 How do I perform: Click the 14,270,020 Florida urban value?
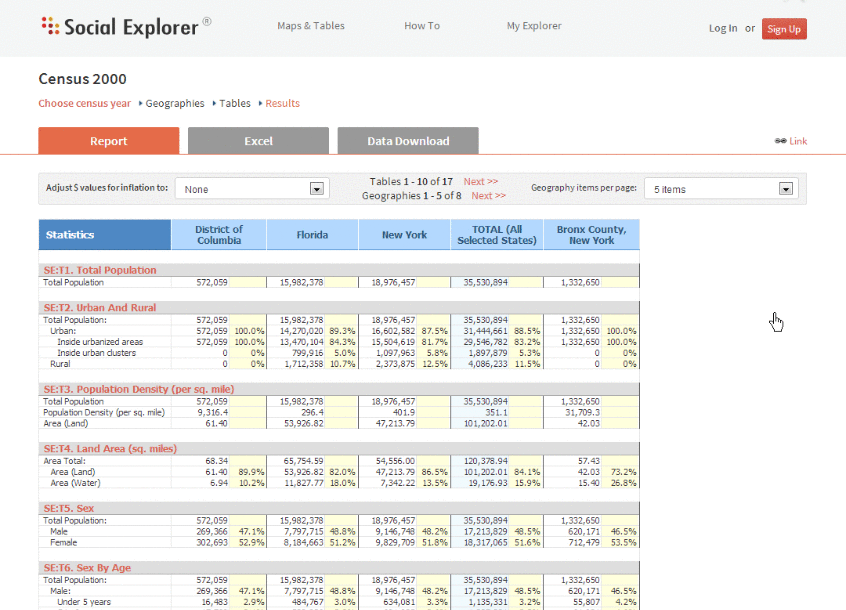coord(302,331)
